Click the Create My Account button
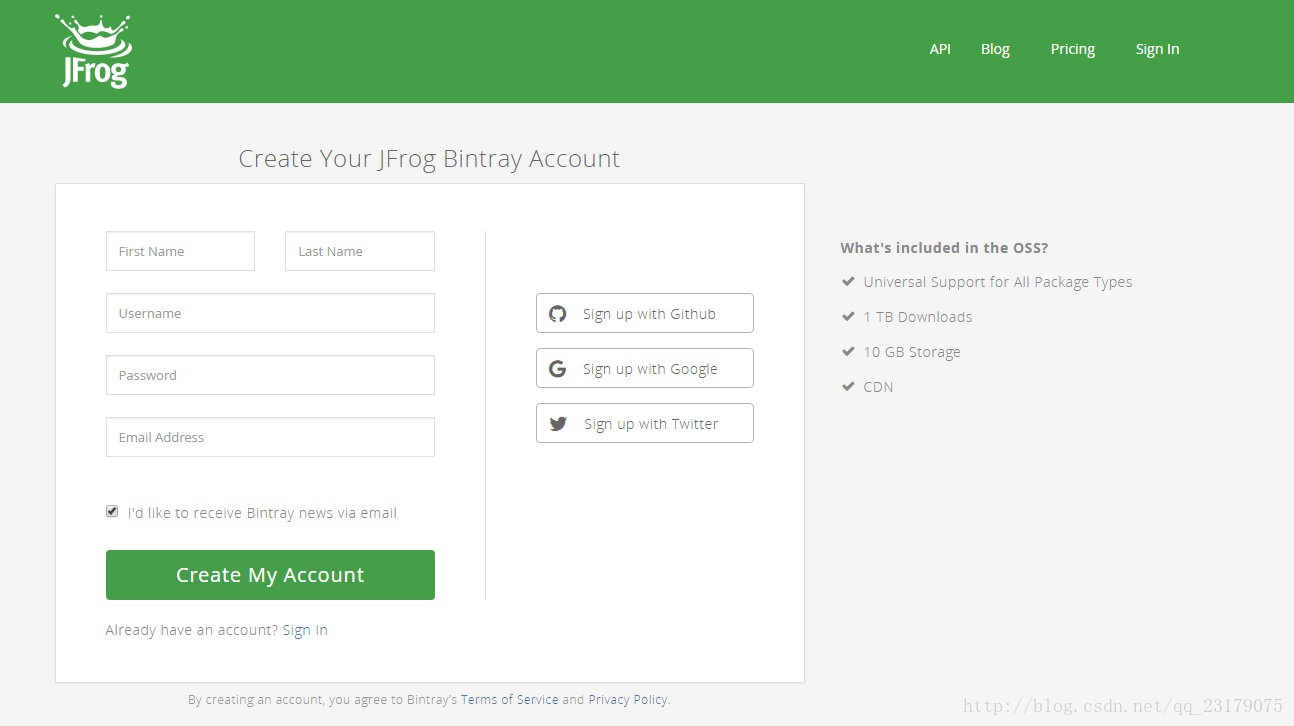This screenshot has height=726, width=1294. pyautogui.click(x=270, y=575)
